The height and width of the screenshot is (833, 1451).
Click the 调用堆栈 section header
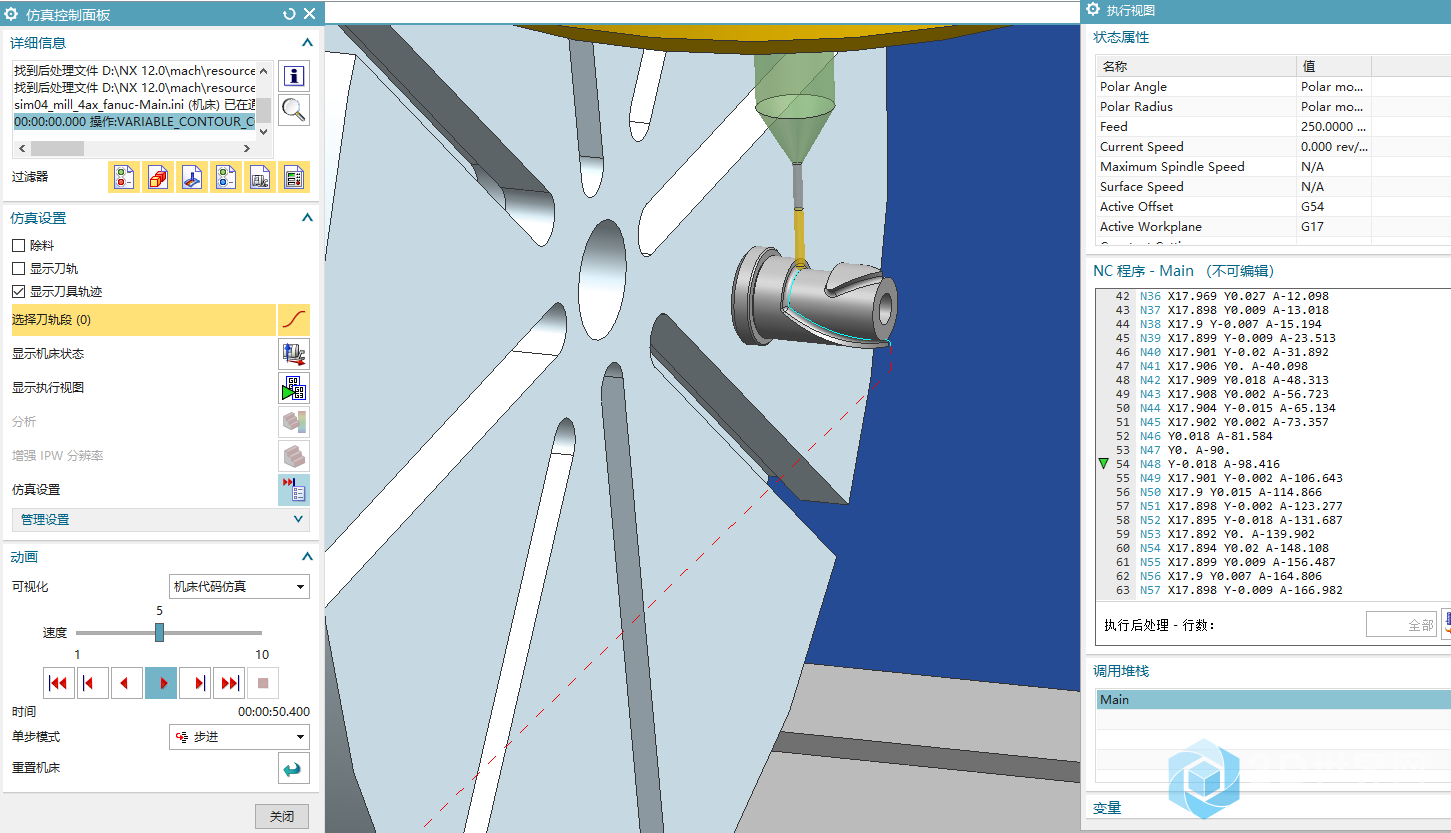[1121, 671]
